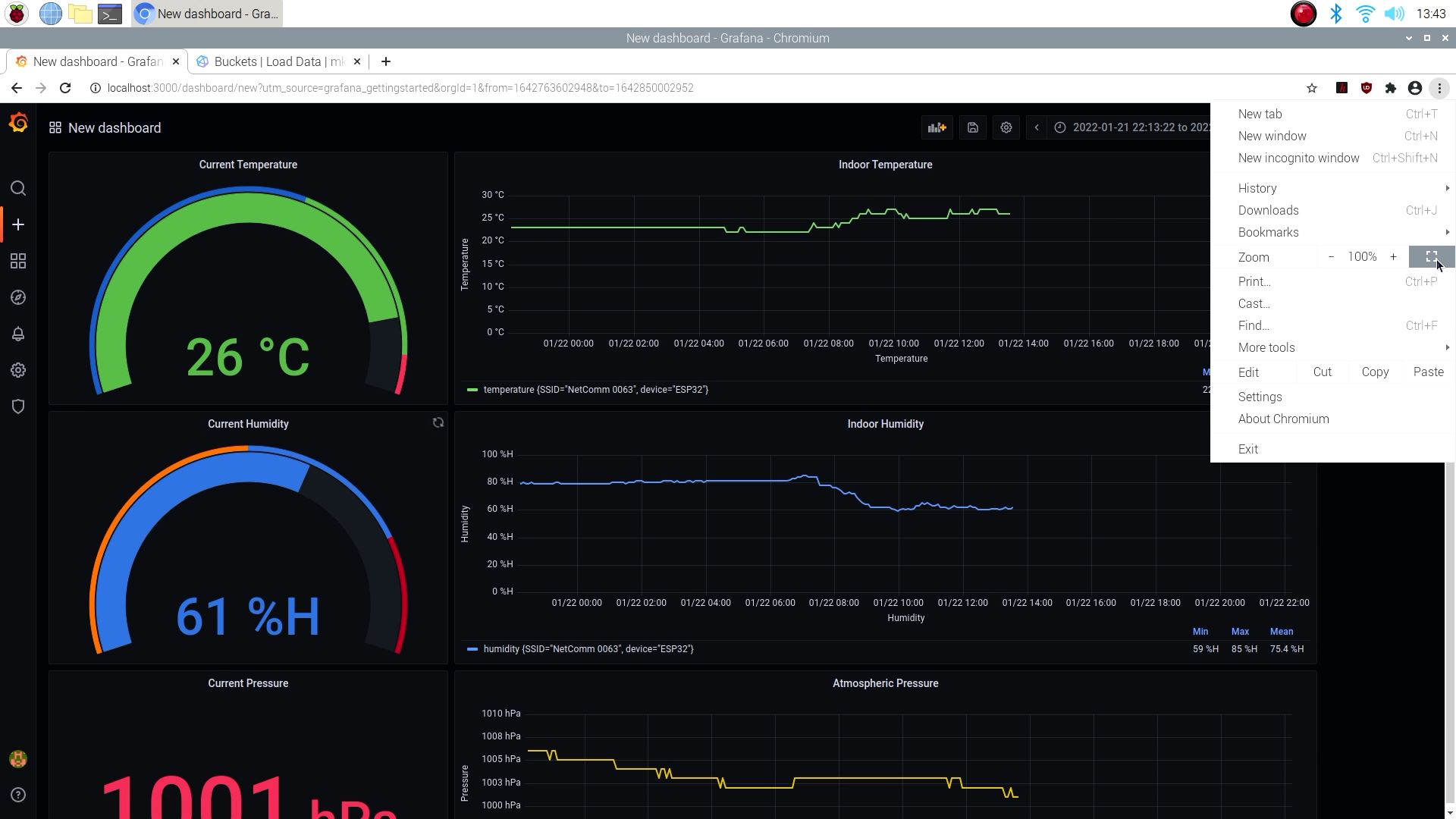The image size is (1456, 819).
Task: Click the browser address bar URL
Action: [400, 88]
